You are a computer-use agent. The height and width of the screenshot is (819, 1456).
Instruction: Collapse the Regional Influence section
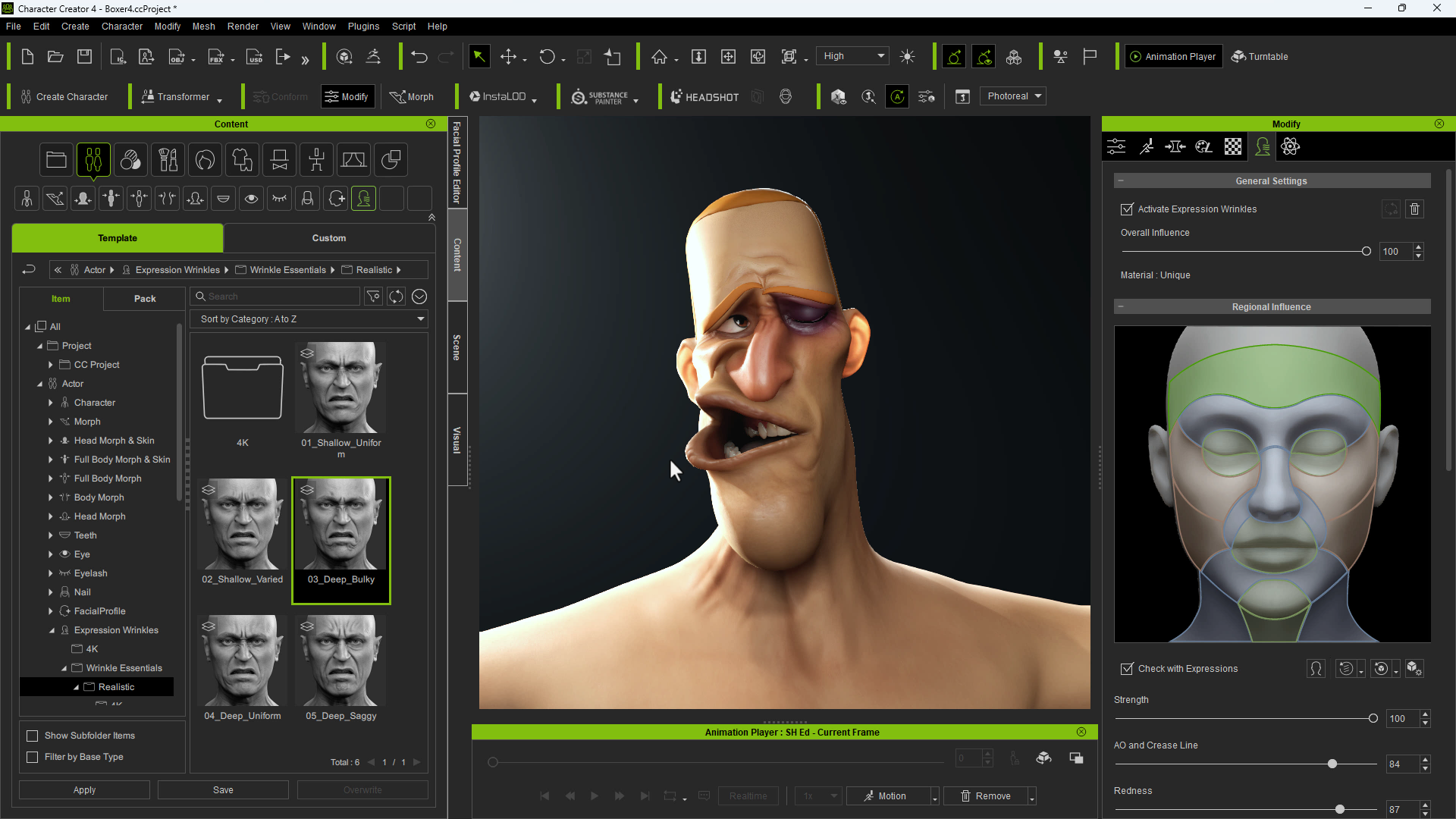(1121, 307)
